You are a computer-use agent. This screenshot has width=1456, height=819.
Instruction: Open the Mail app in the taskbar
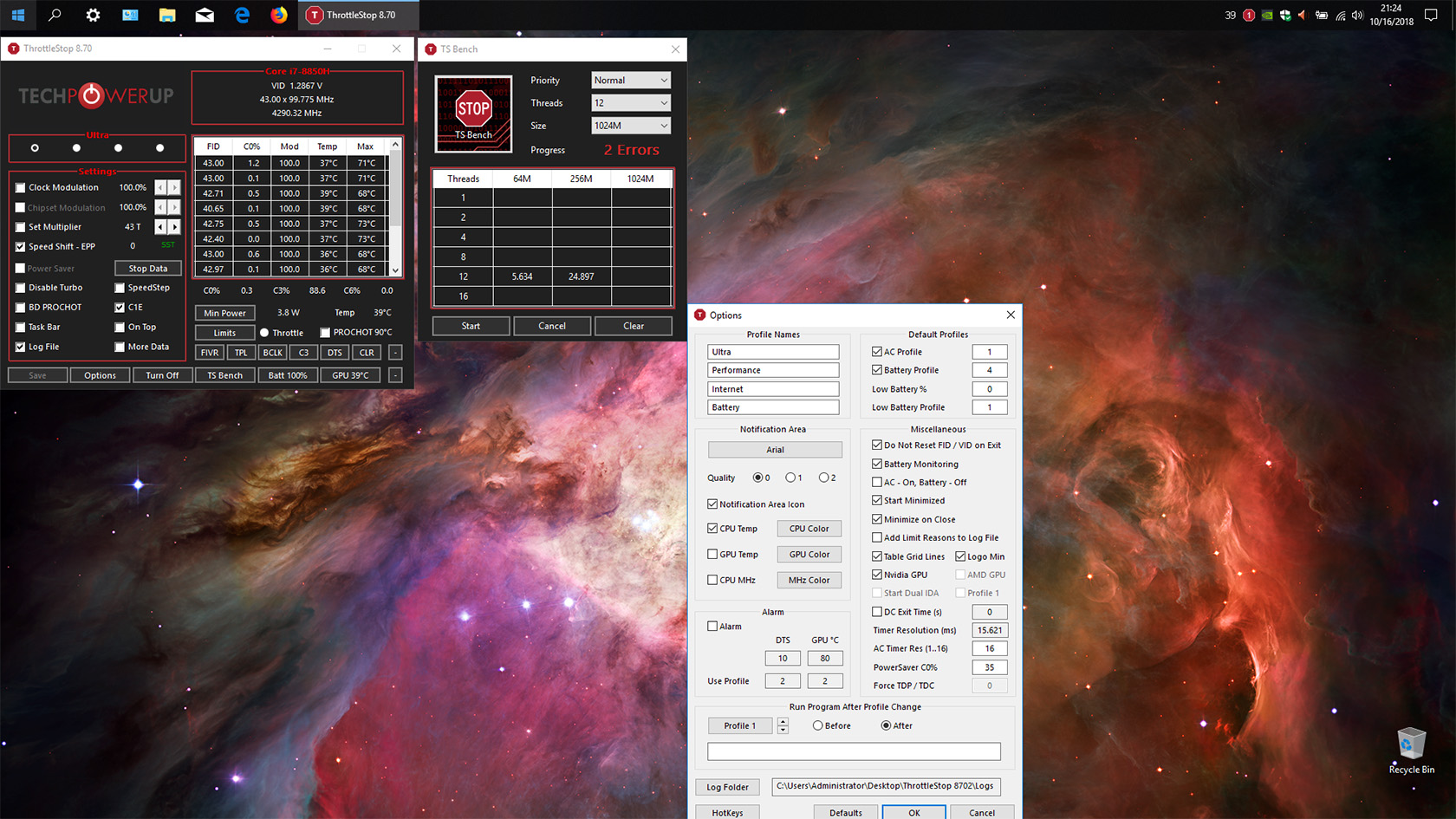(x=205, y=15)
